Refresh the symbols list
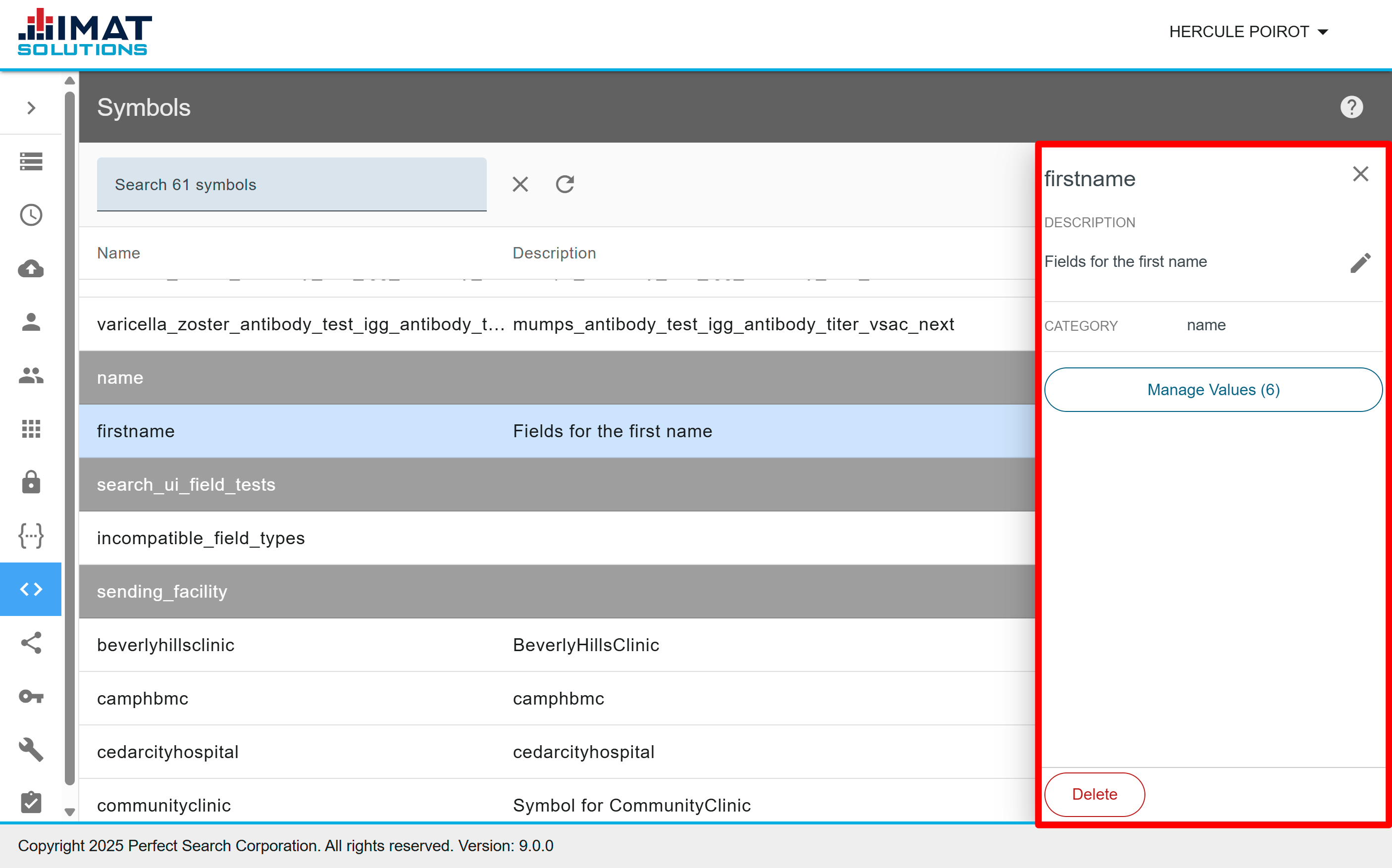This screenshot has width=1392, height=868. point(565,184)
